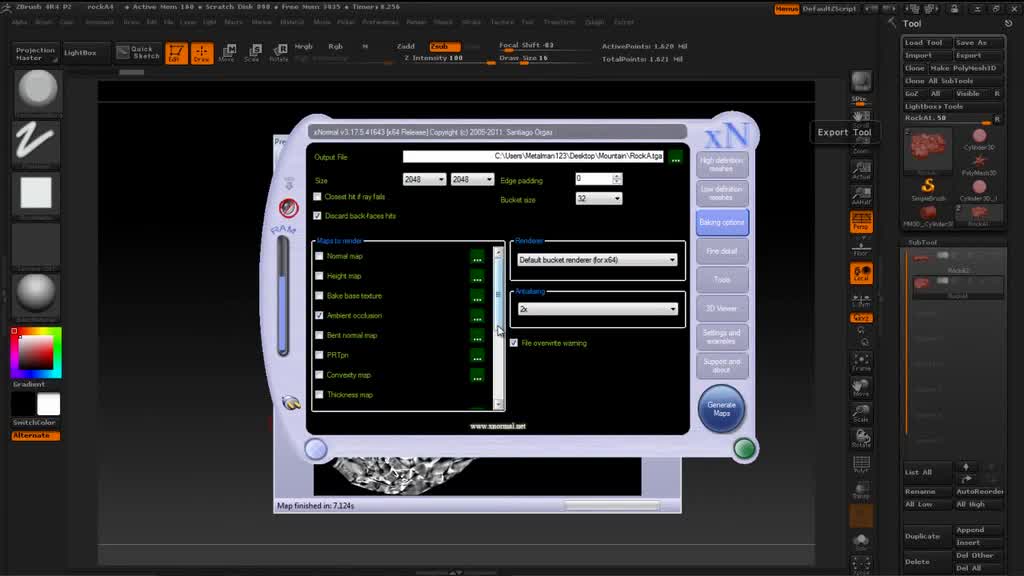
Task: Click the AAHalf icon
Action: (861, 196)
